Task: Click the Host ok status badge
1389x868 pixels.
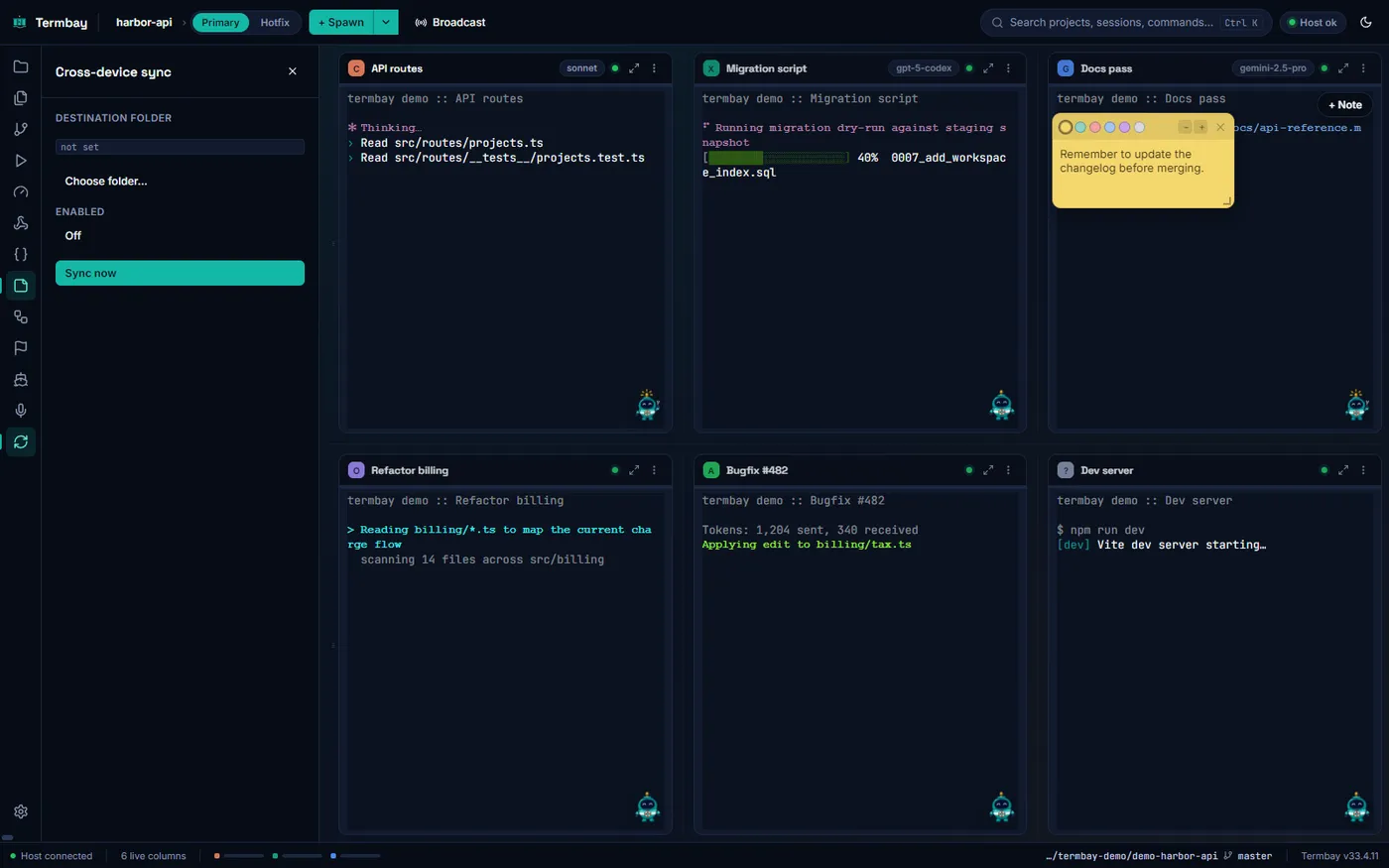Action: [x=1312, y=22]
